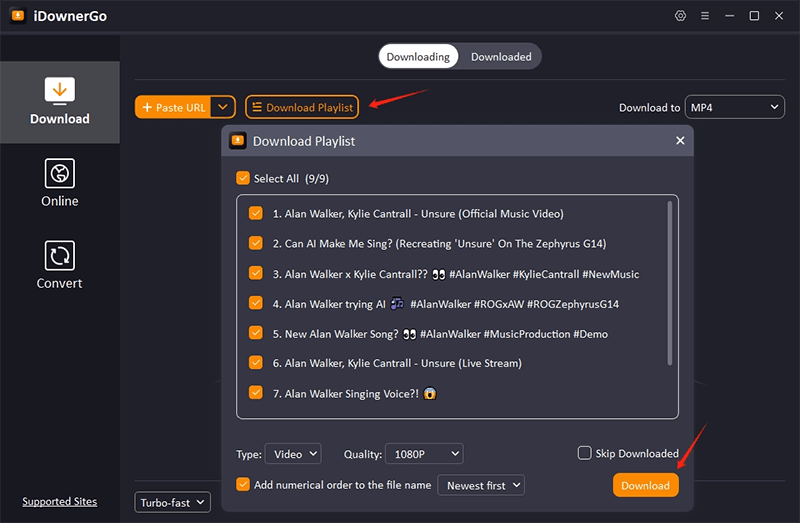Toggle Add numerical order to file name

point(243,485)
